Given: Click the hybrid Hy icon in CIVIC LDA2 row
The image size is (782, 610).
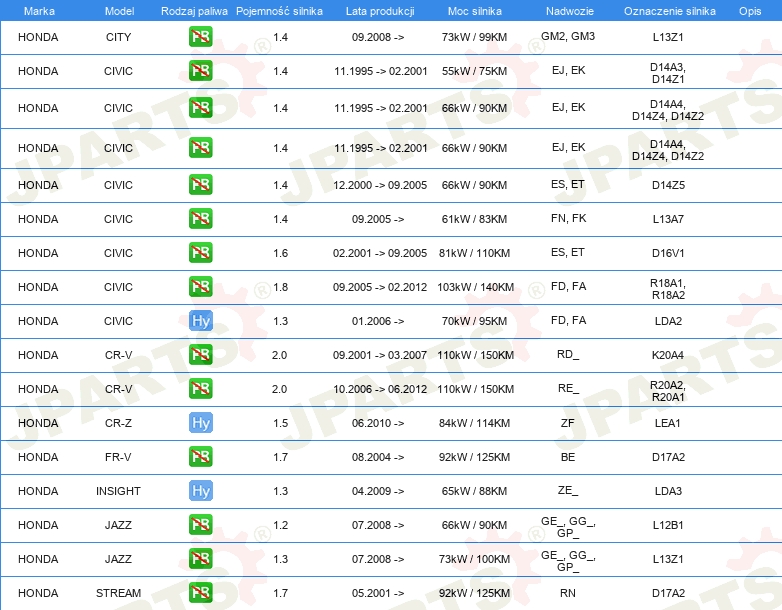Looking at the screenshot, I should (x=200, y=321).
